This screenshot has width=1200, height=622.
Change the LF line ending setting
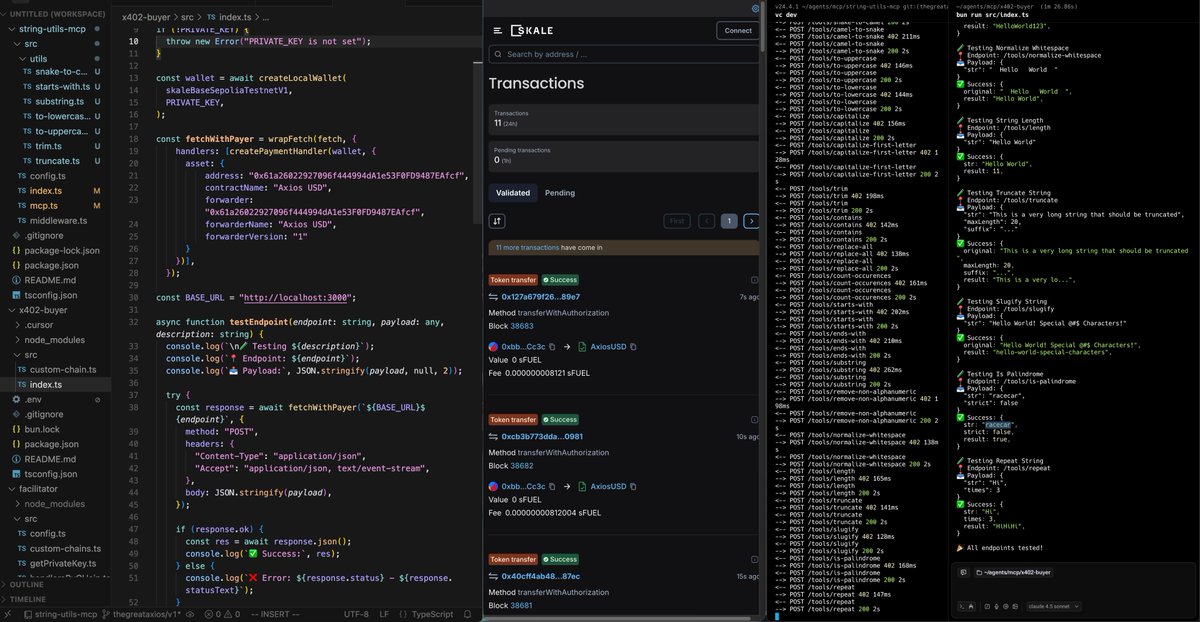click(384, 614)
